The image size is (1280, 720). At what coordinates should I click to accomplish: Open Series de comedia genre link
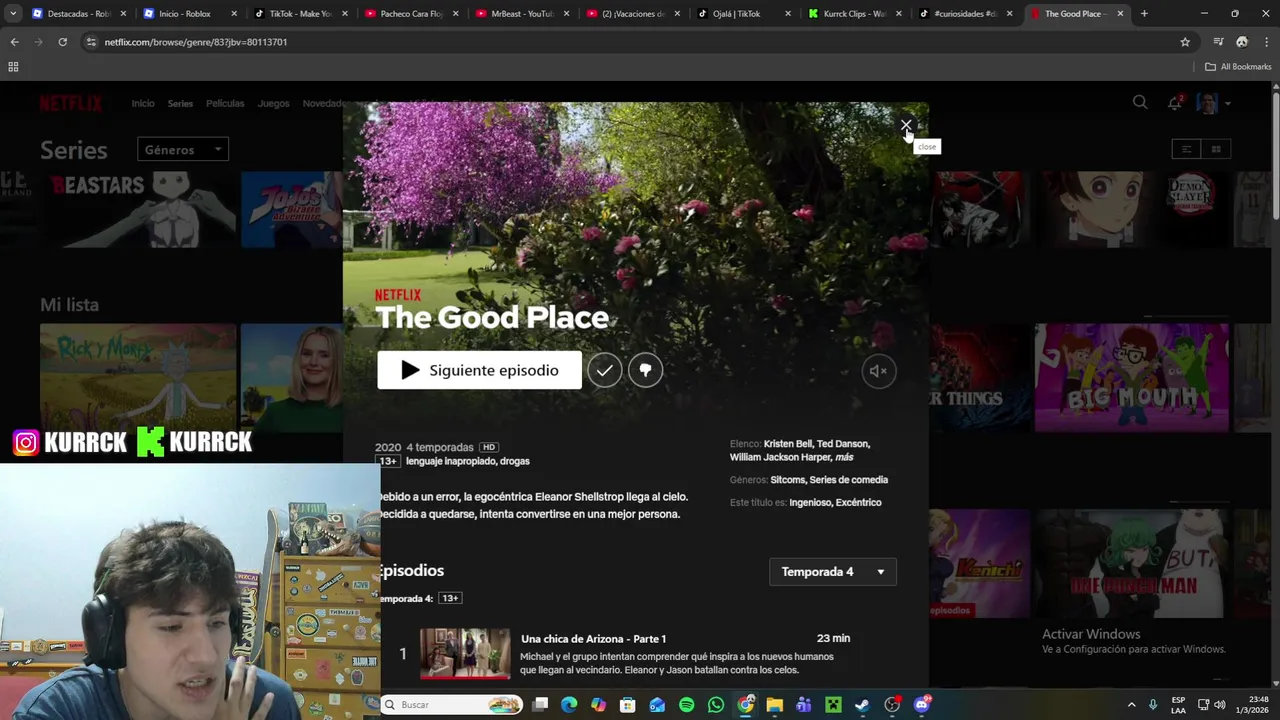849,480
